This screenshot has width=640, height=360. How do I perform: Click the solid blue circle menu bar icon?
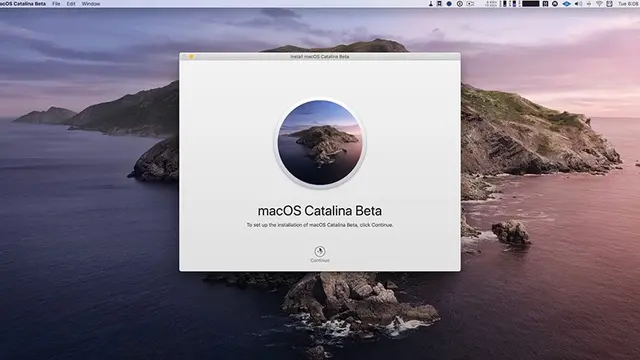point(449,4)
